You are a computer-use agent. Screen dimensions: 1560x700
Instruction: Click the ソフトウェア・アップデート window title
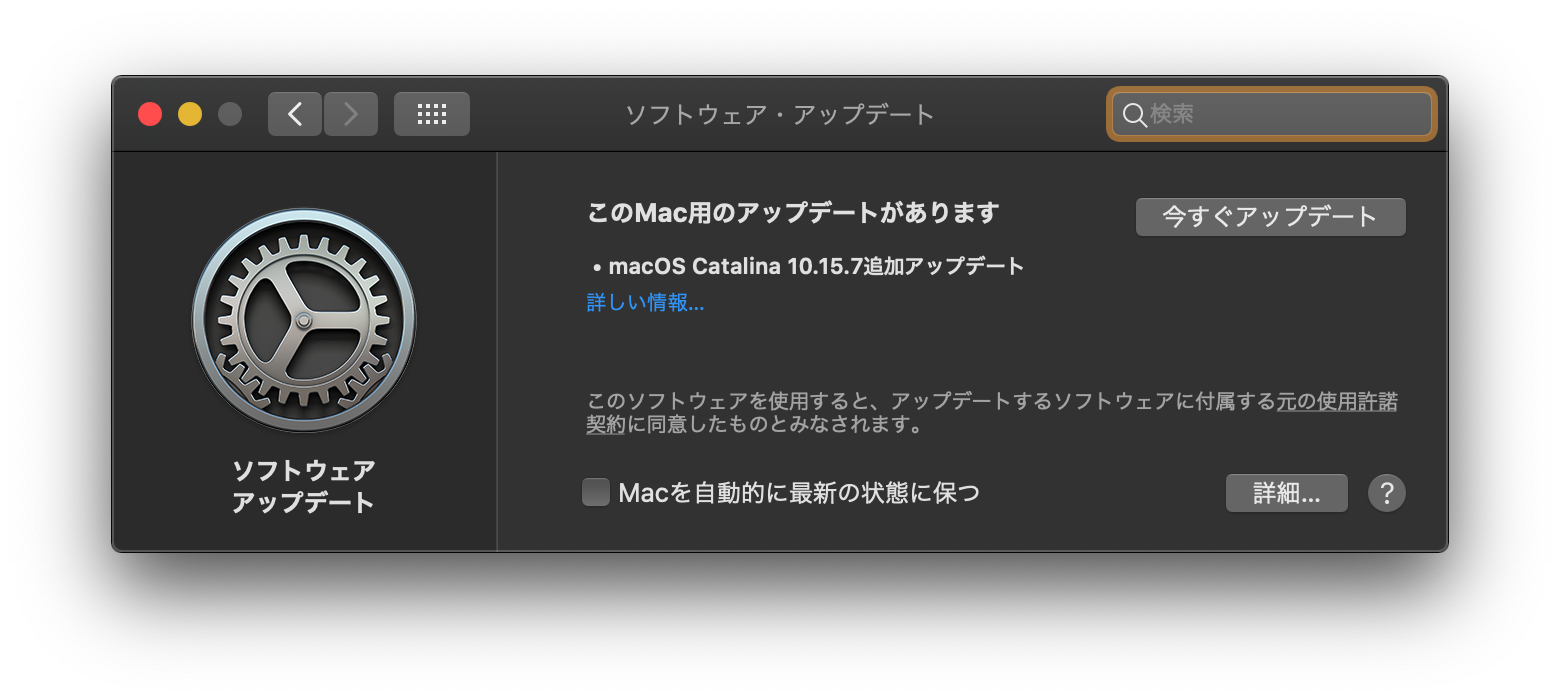point(780,114)
